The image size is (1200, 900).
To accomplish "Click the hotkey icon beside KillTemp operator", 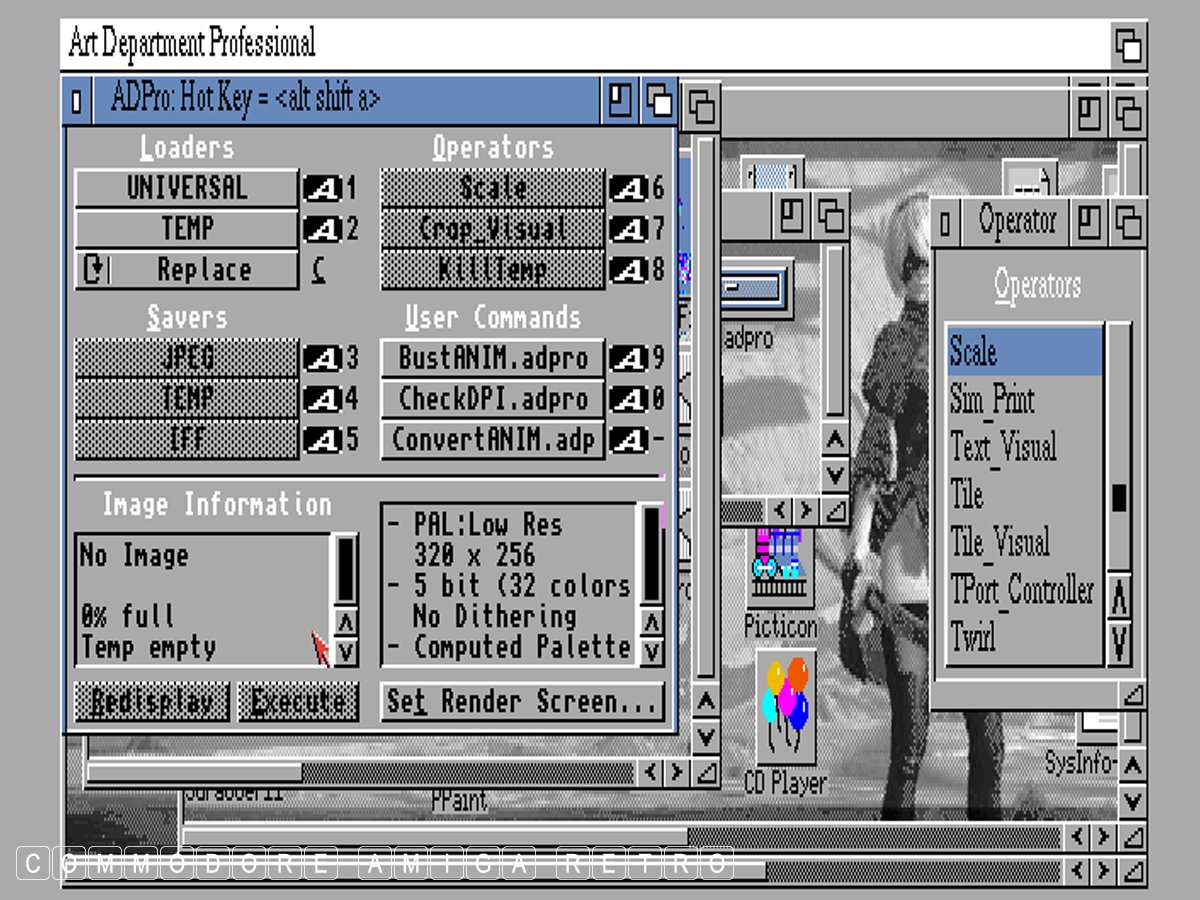I will point(628,270).
